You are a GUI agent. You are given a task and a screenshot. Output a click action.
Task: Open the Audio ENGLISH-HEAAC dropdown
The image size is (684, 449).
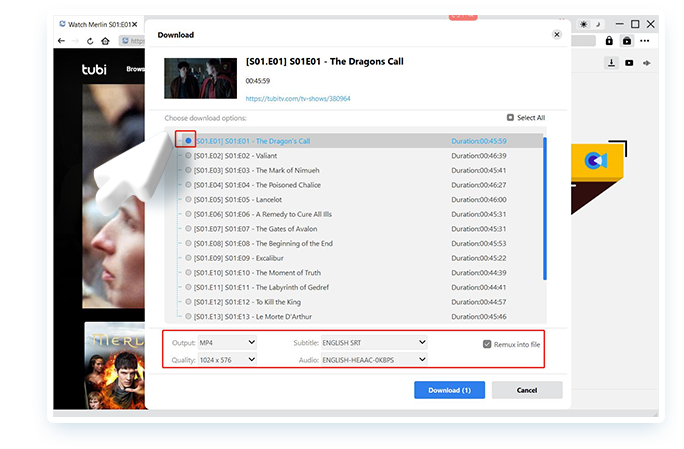click(x=374, y=360)
